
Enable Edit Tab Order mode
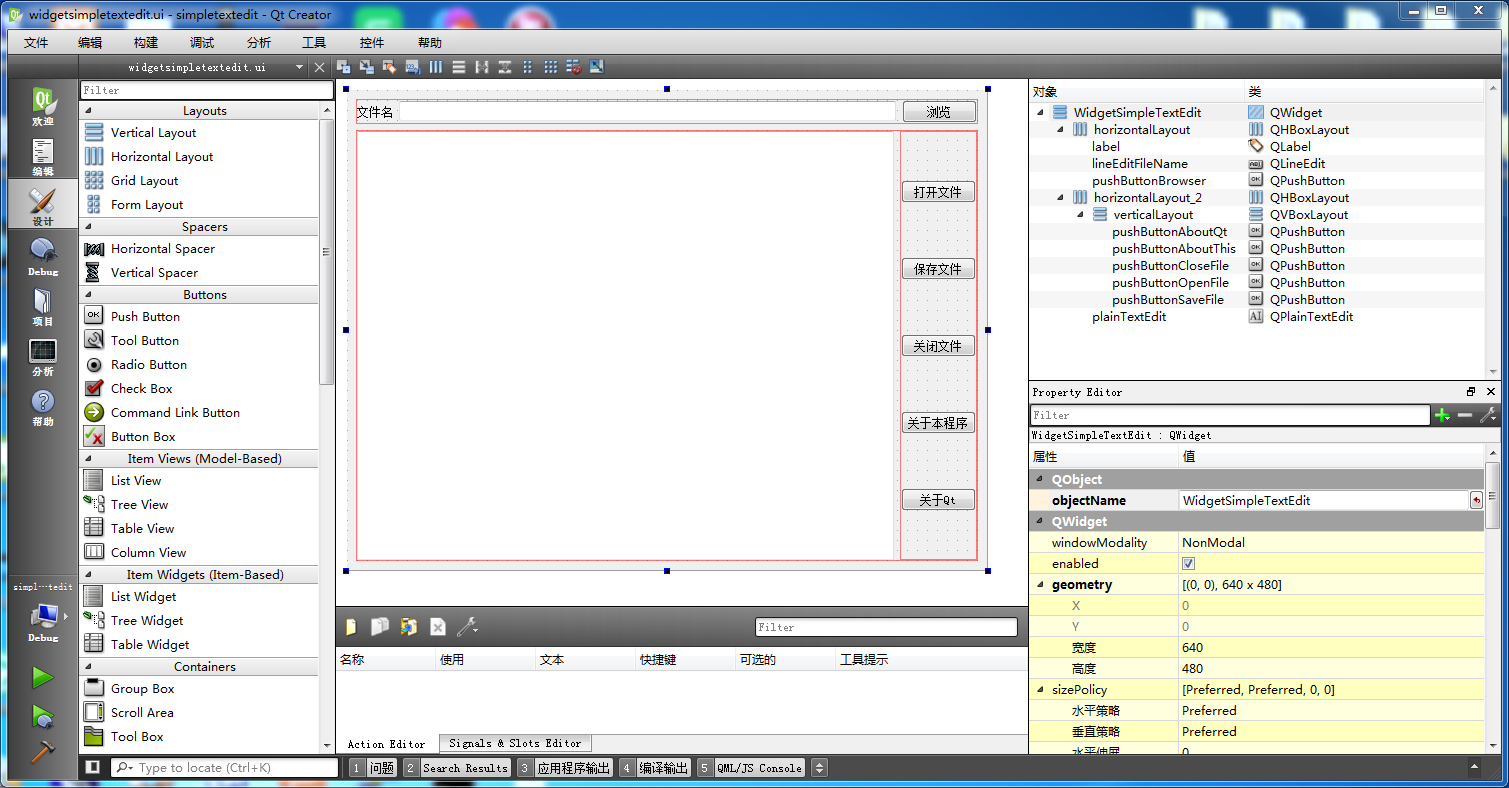(412, 66)
